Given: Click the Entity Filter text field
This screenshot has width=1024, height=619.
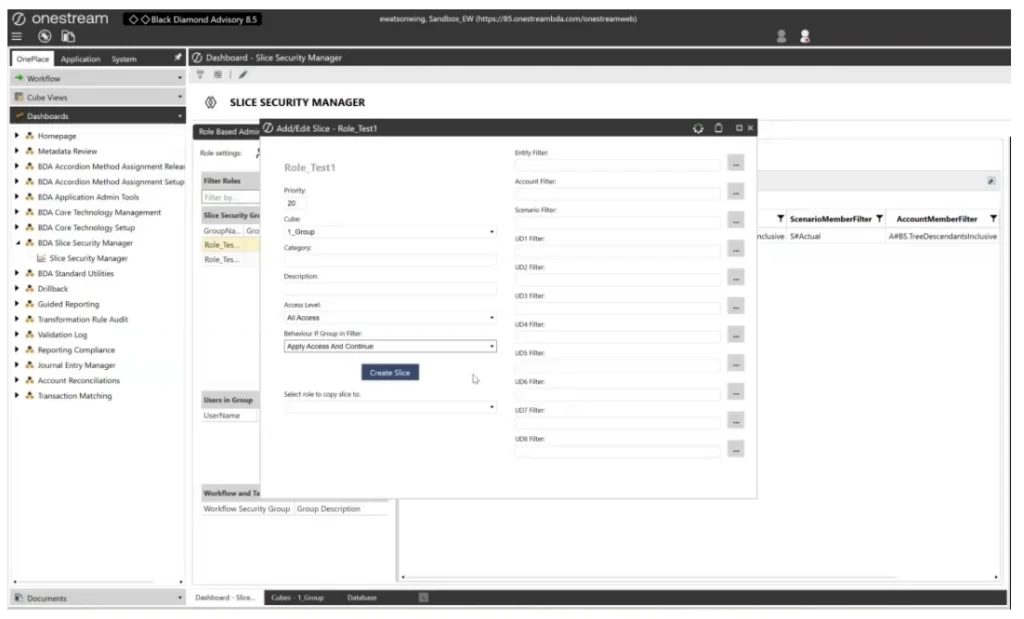Looking at the screenshot, I should 618,165.
